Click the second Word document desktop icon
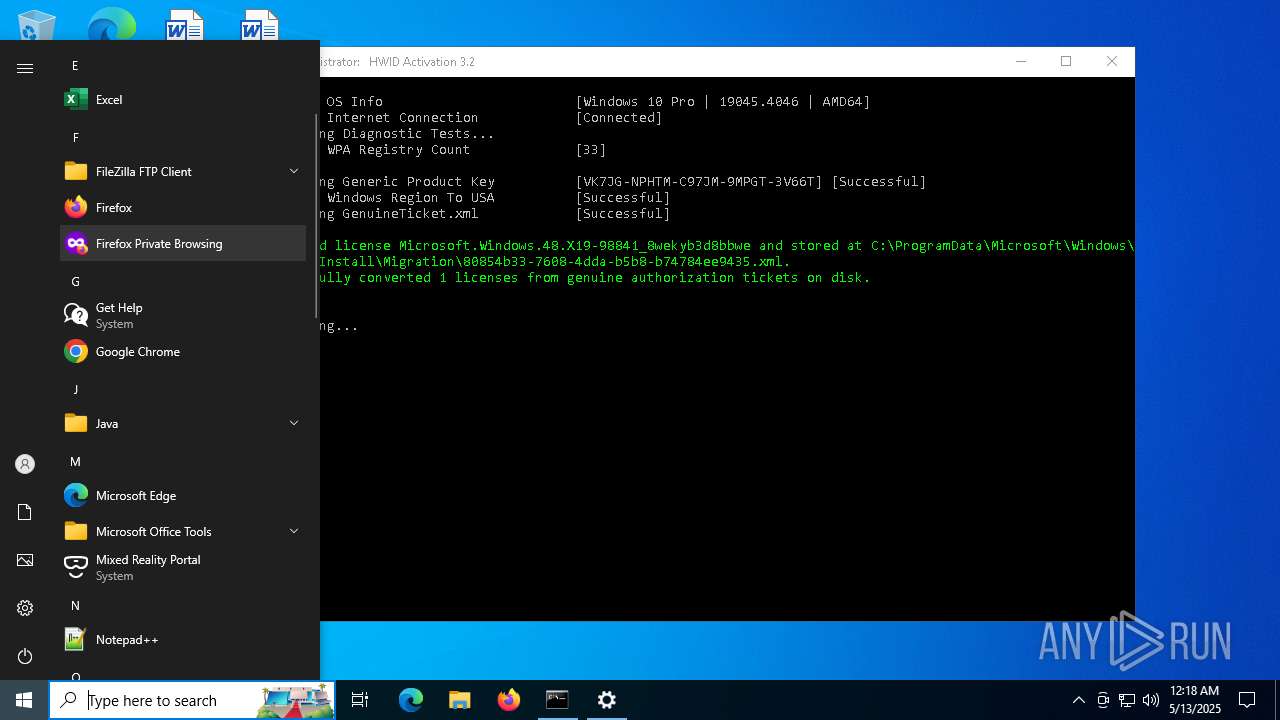 259,24
